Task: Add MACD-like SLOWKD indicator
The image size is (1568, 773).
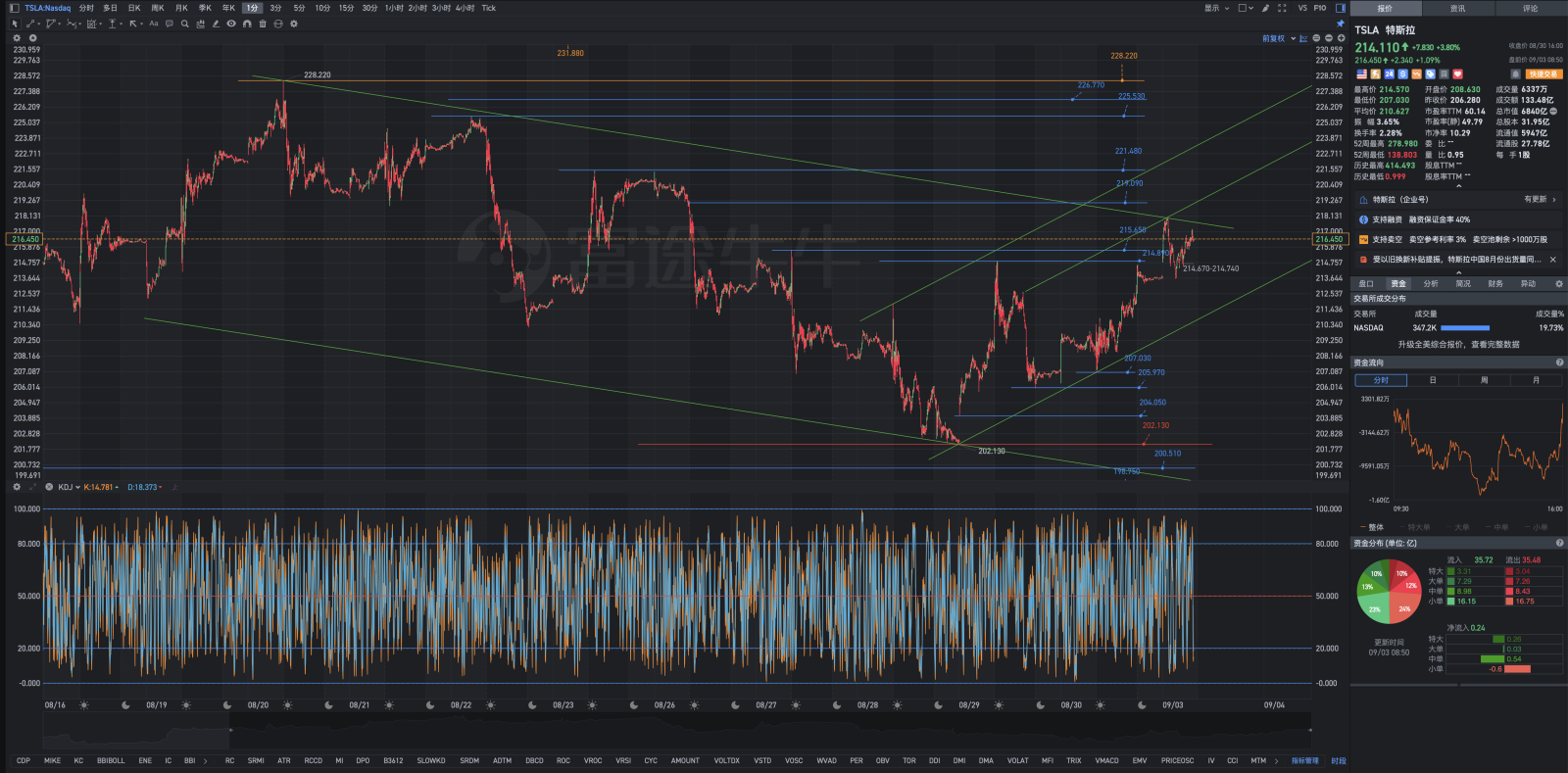Action: point(431,760)
